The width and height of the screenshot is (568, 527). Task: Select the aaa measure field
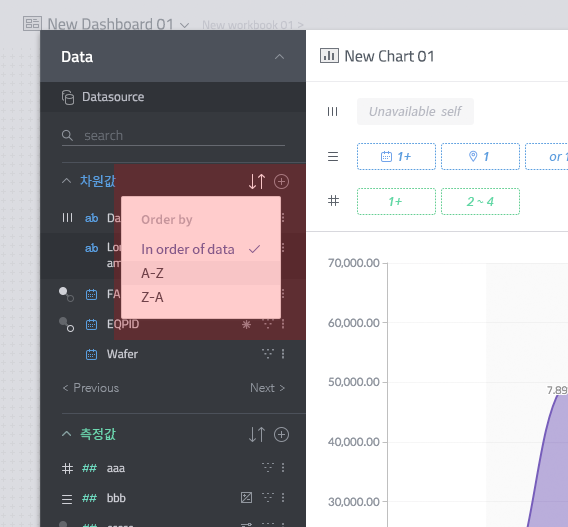(173, 468)
